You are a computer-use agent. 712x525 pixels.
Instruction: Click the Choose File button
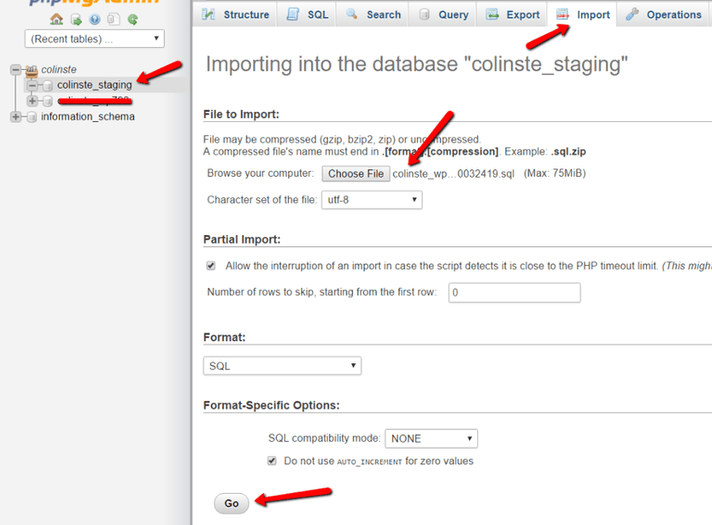pos(356,173)
